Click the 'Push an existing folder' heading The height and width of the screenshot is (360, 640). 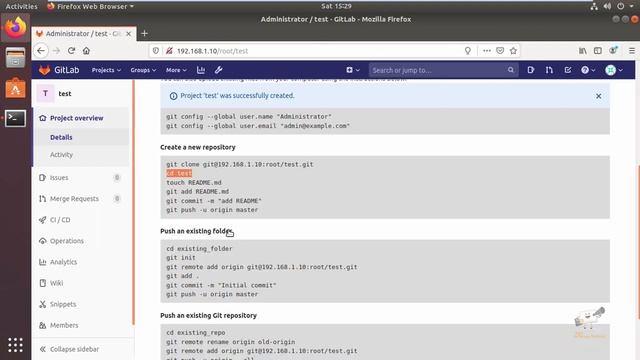(x=196, y=231)
